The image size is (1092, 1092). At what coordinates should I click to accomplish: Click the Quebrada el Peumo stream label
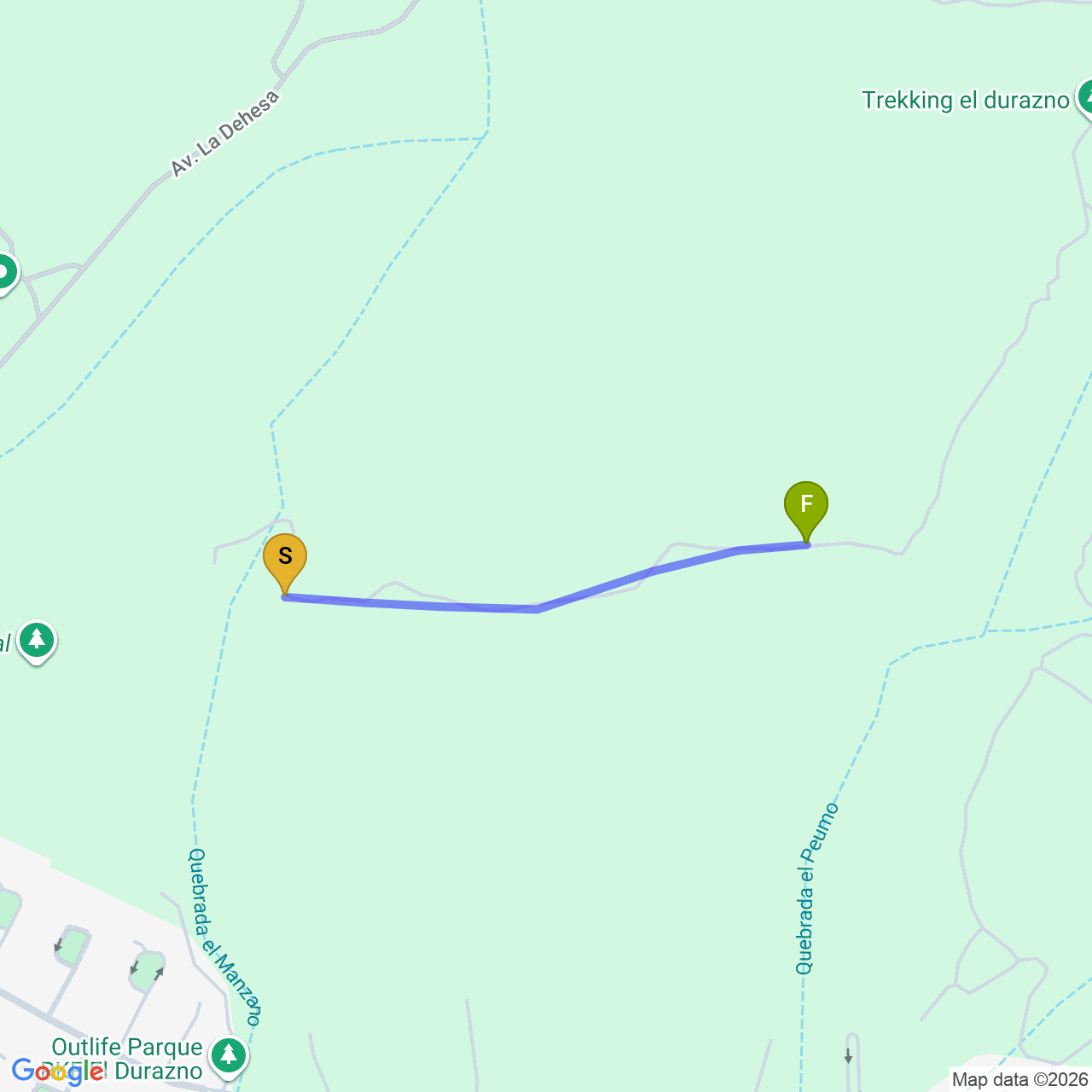point(817,888)
